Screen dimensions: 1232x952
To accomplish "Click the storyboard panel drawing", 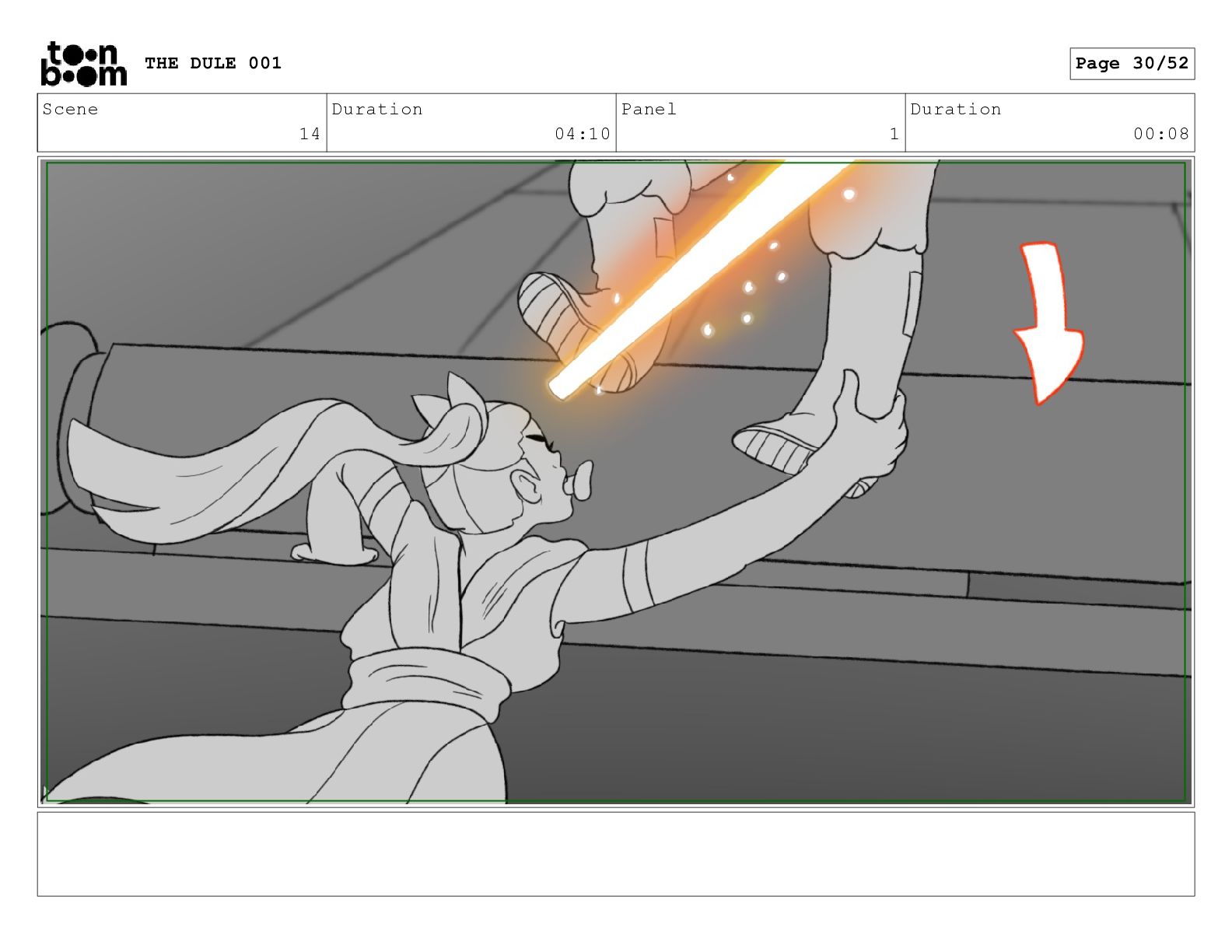I will click(x=616, y=481).
